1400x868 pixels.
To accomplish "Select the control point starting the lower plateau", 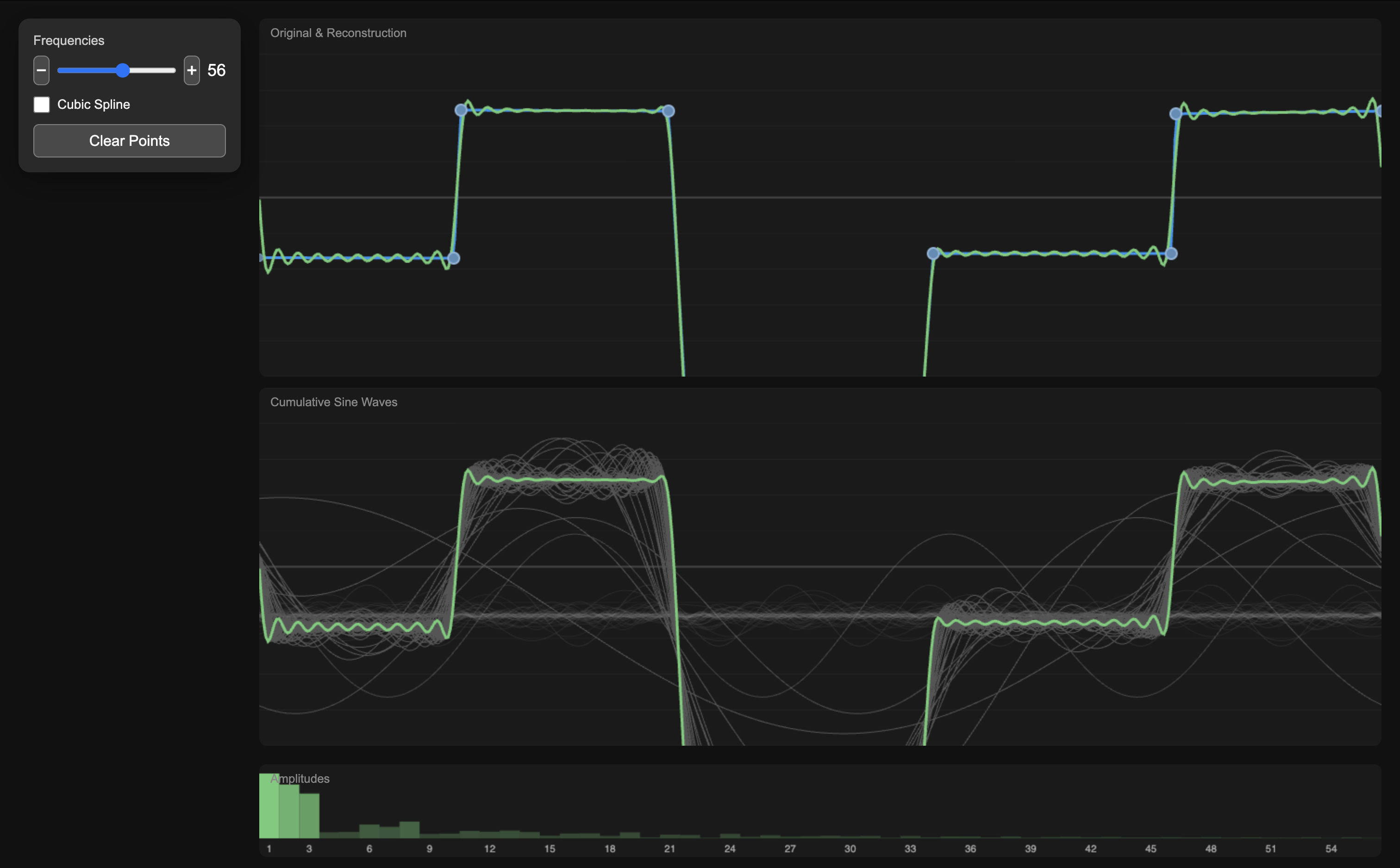I will click(932, 252).
